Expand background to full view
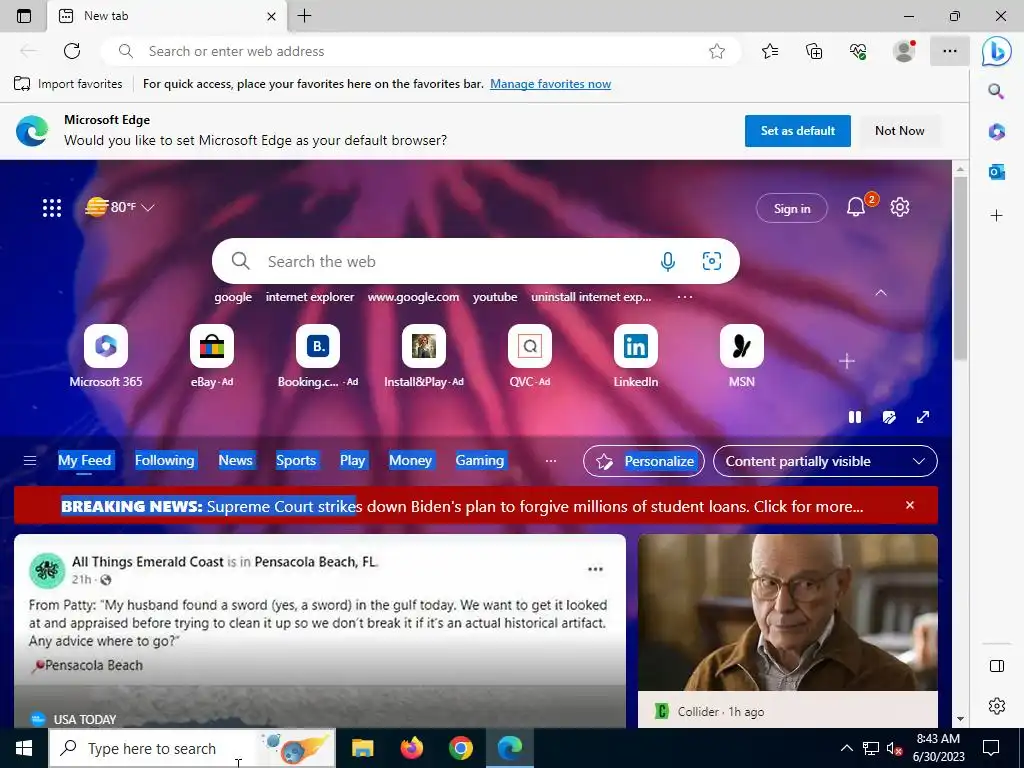 coord(923,417)
